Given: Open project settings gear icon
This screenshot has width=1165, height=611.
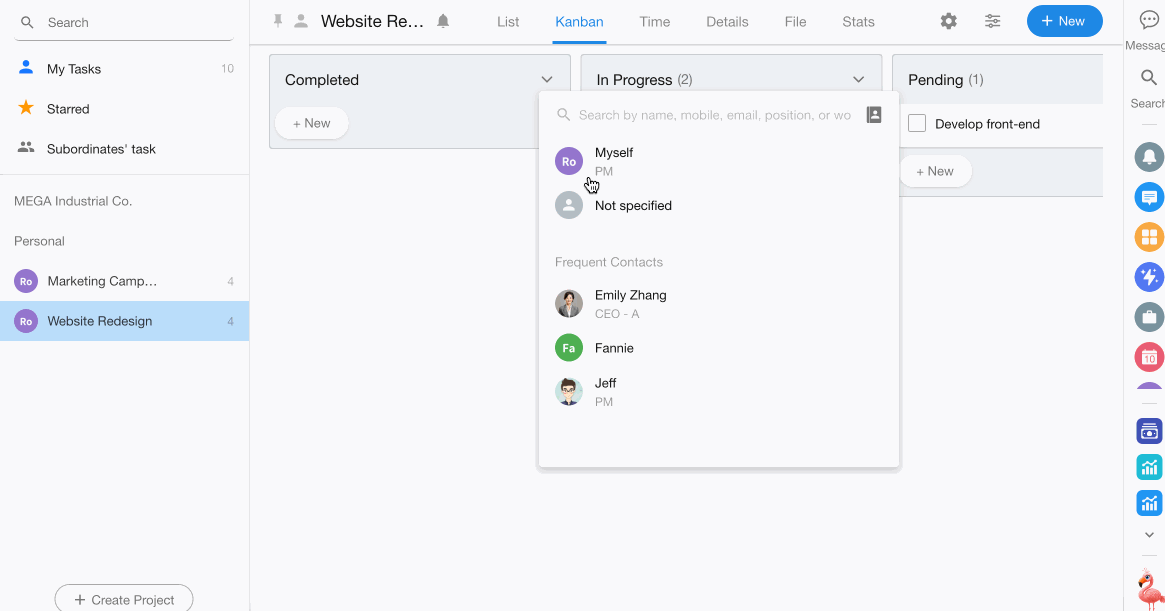Looking at the screenshot, I should click(x=948, y=21).
